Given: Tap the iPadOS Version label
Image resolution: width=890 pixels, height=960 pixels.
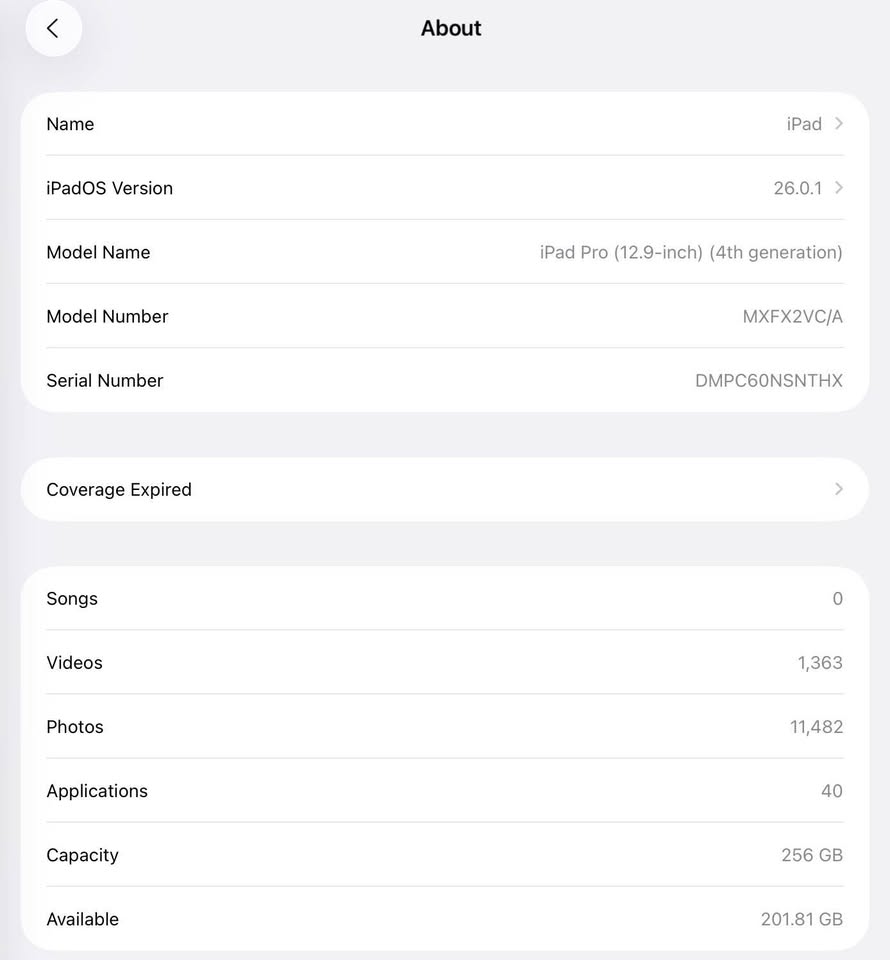Looking at the screenshot, I should [x=109, y=188].
